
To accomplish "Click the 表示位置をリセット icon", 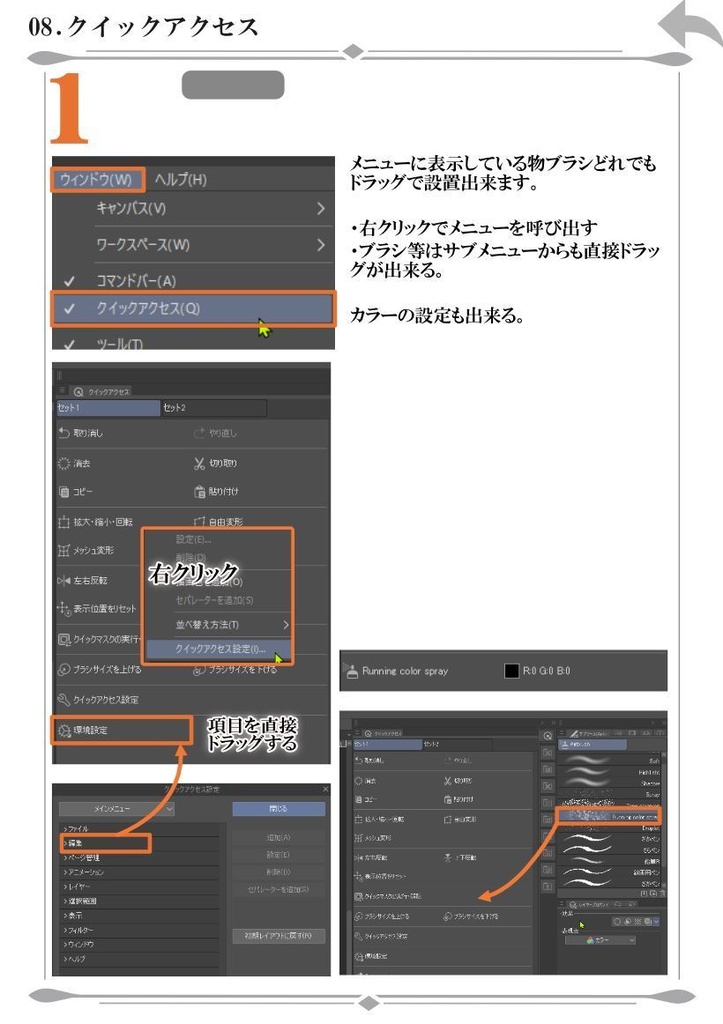I will coord(64,608).
